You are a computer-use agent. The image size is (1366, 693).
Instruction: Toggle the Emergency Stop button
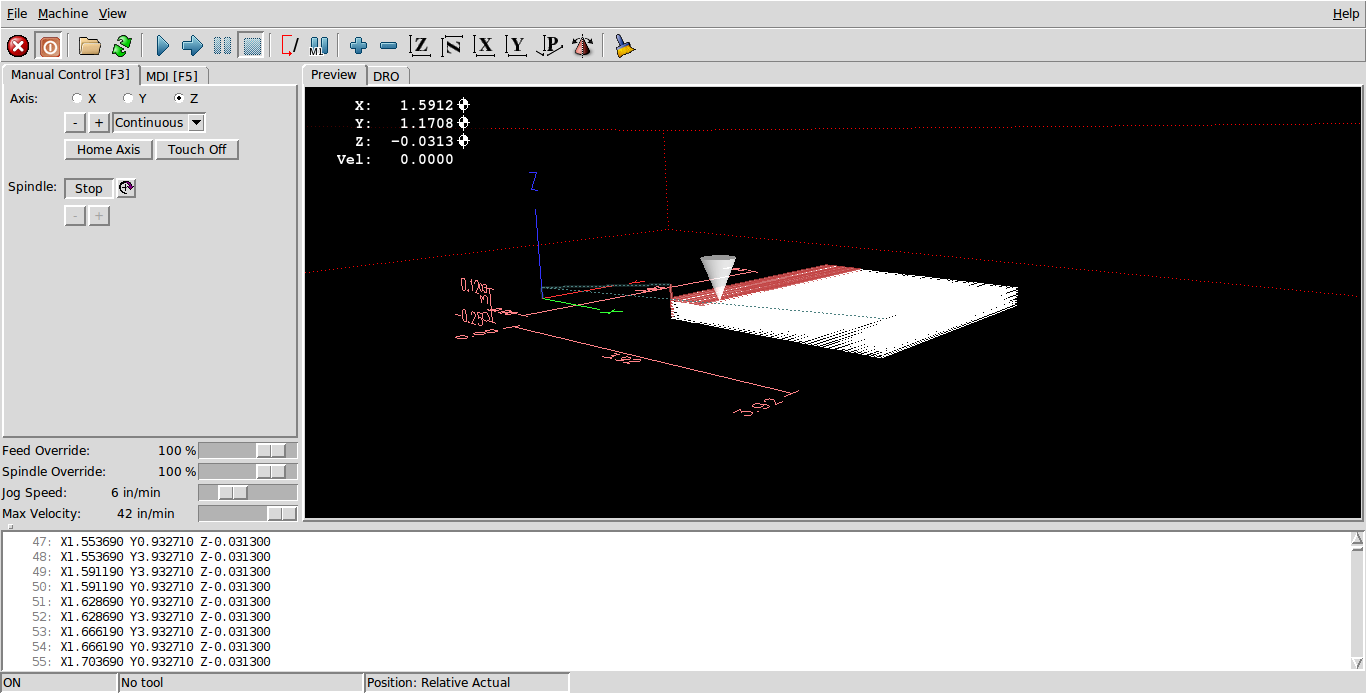18,46
